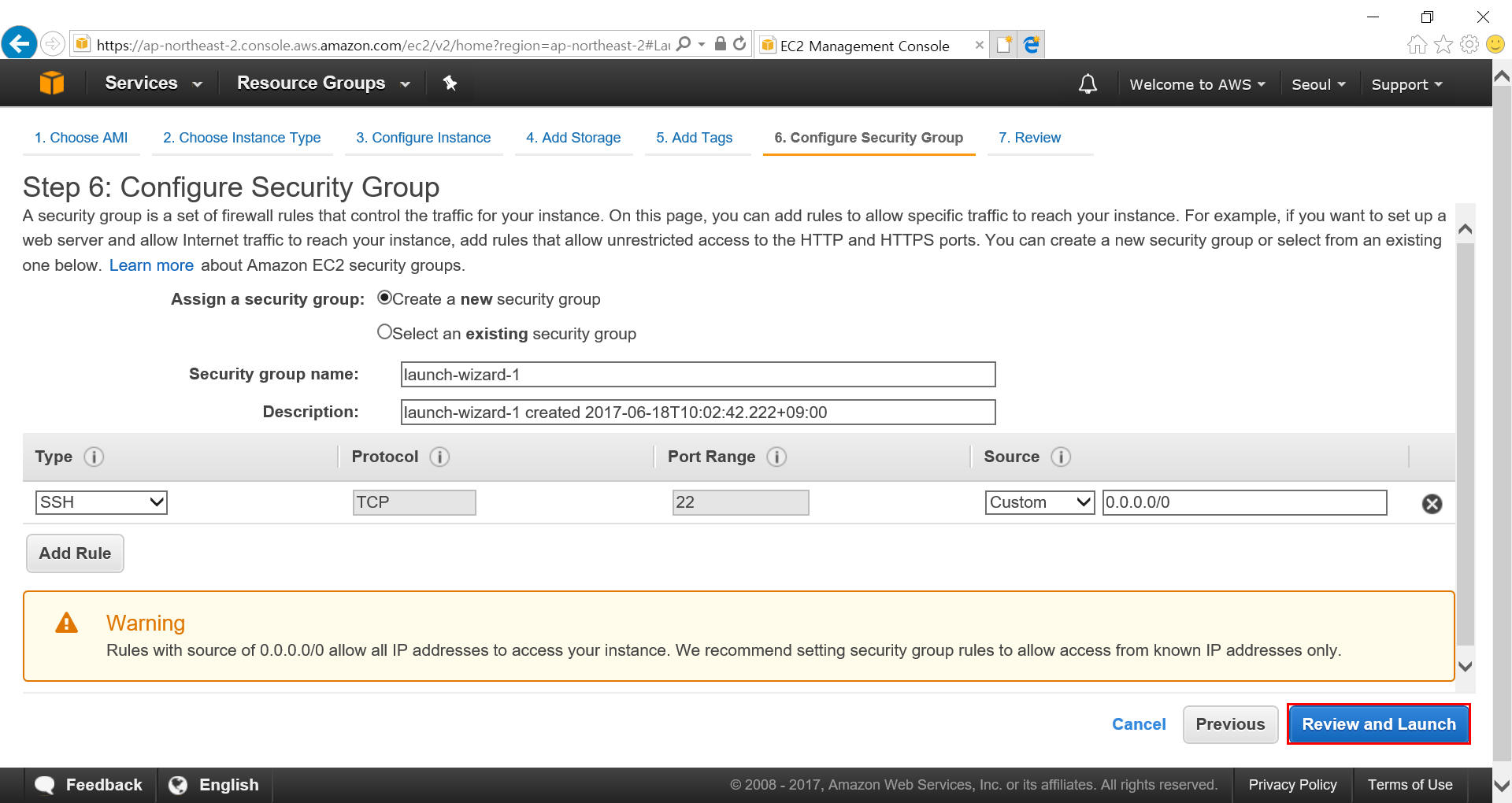Open the Custom source dropdown
The height and width of the screenshot is (803, 1512).
pos(1039,502)
